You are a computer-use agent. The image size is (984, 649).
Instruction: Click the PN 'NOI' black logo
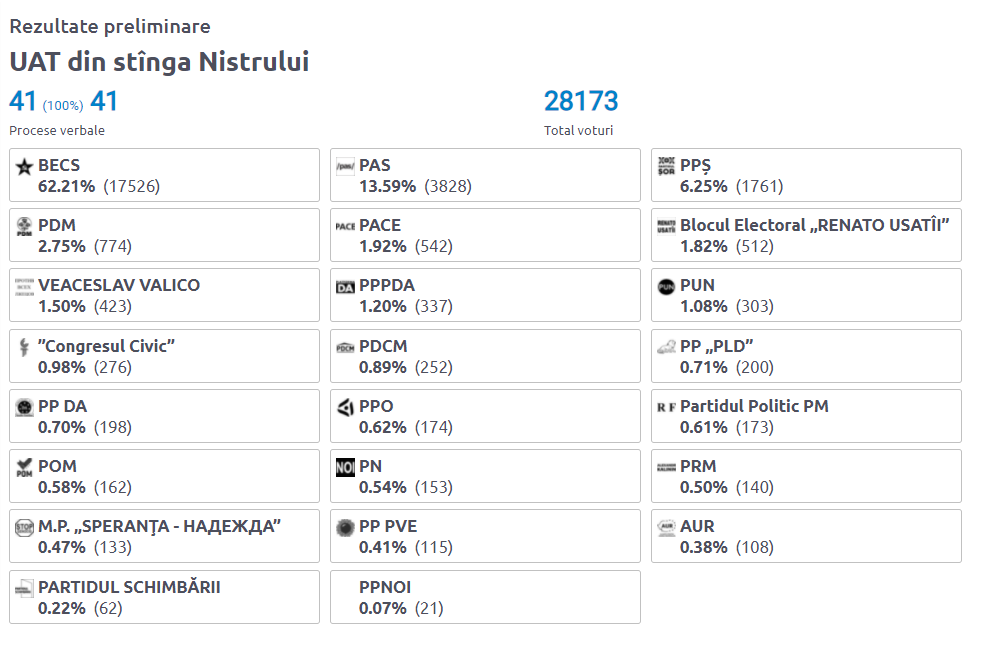[345, 468]
